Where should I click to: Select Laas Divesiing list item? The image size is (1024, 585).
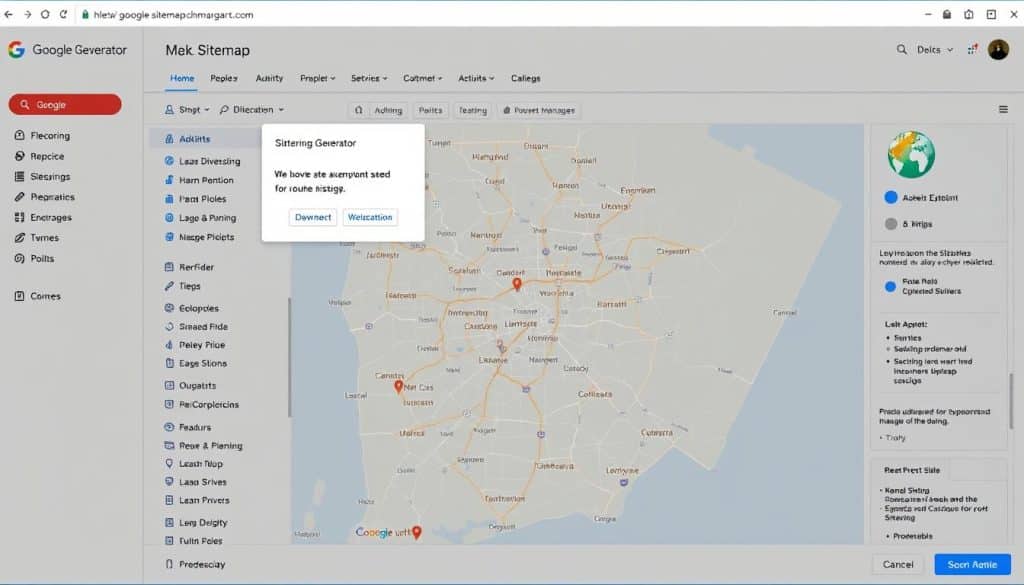click(x=202, y=161)
